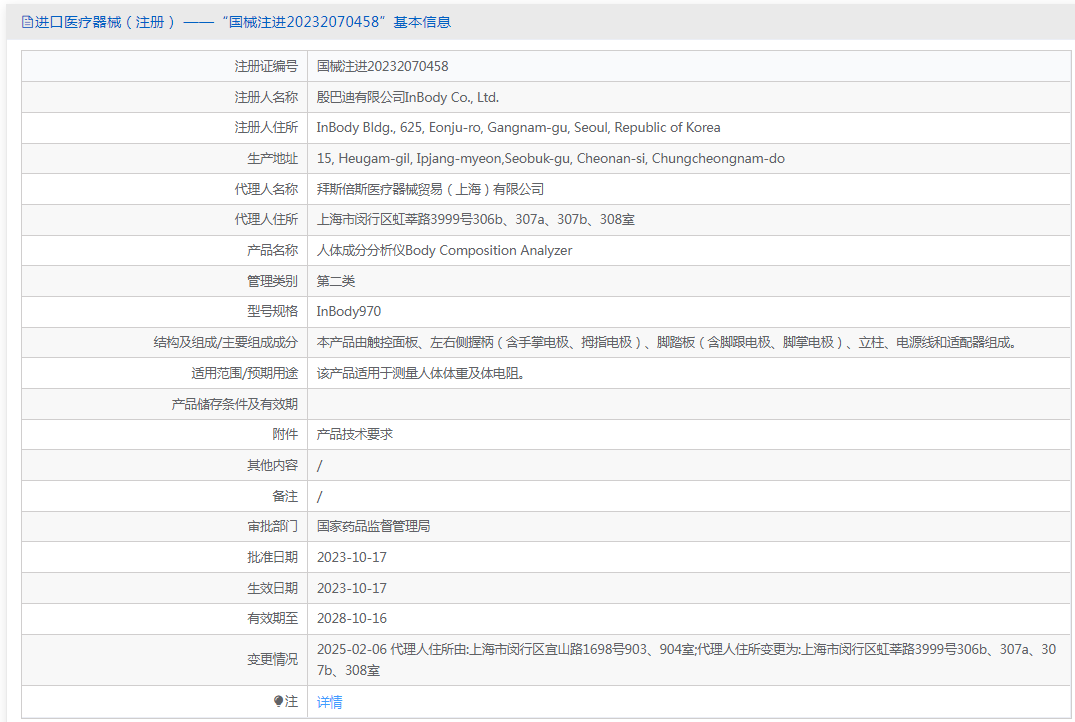Select the structure description starting 本产品由触控面板
The height and width of the screenshot is (722, 1075).
coord(667,342)
